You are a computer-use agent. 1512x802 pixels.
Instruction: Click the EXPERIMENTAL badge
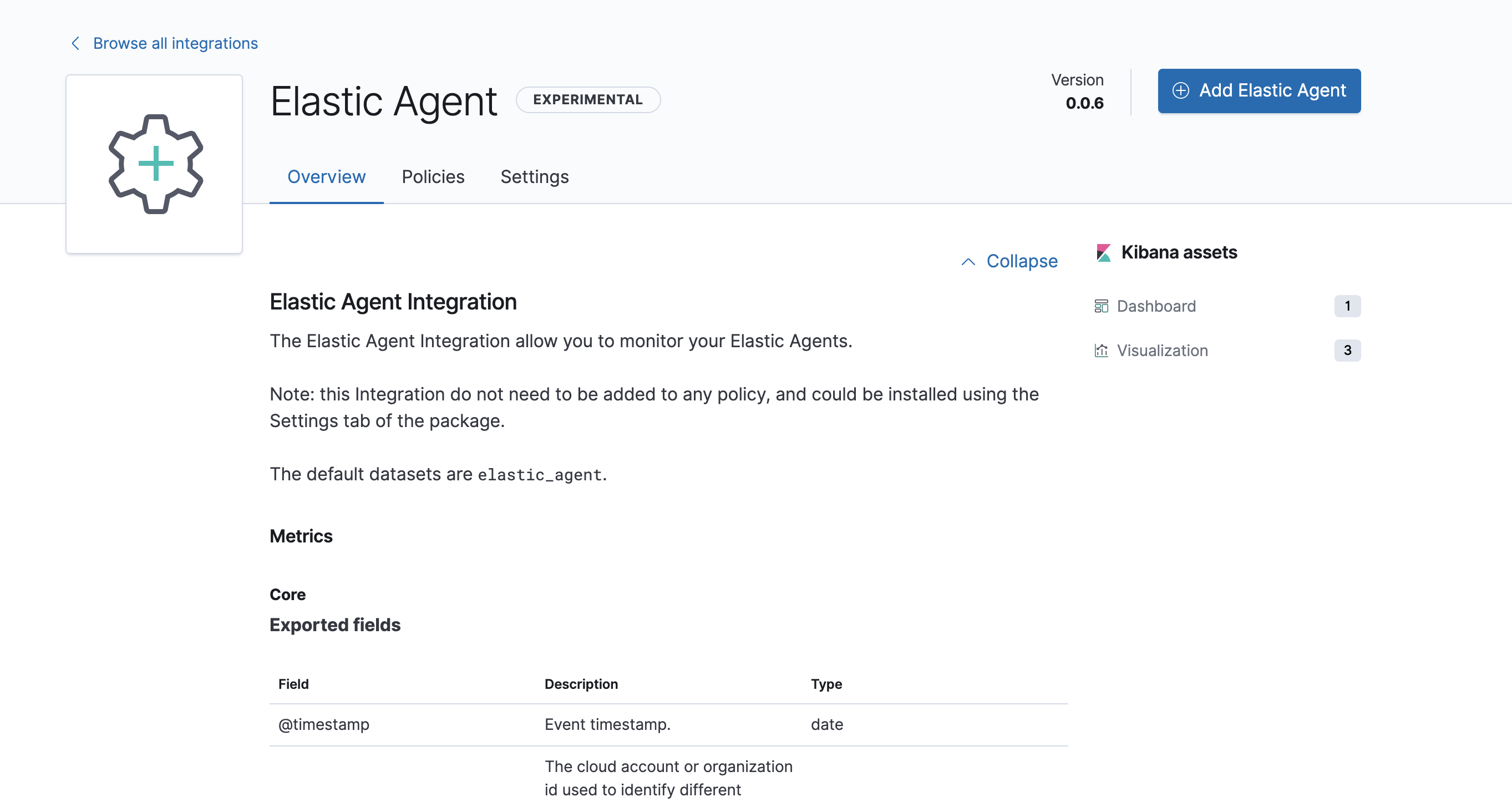click(x=587, y=100)
